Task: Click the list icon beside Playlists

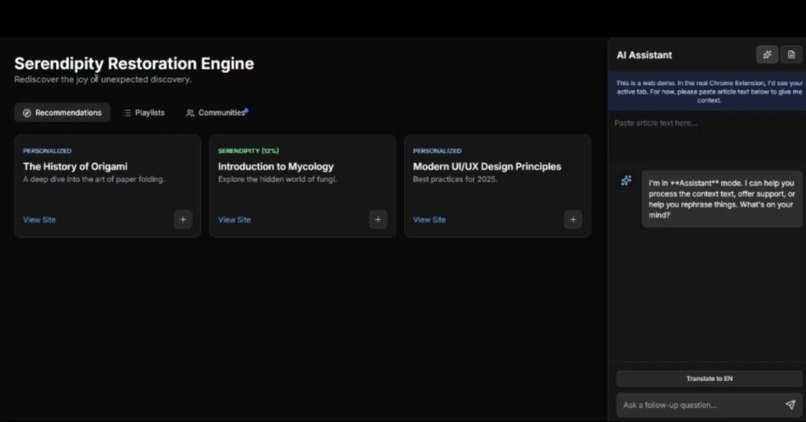Action: click(x=127, y=113)
